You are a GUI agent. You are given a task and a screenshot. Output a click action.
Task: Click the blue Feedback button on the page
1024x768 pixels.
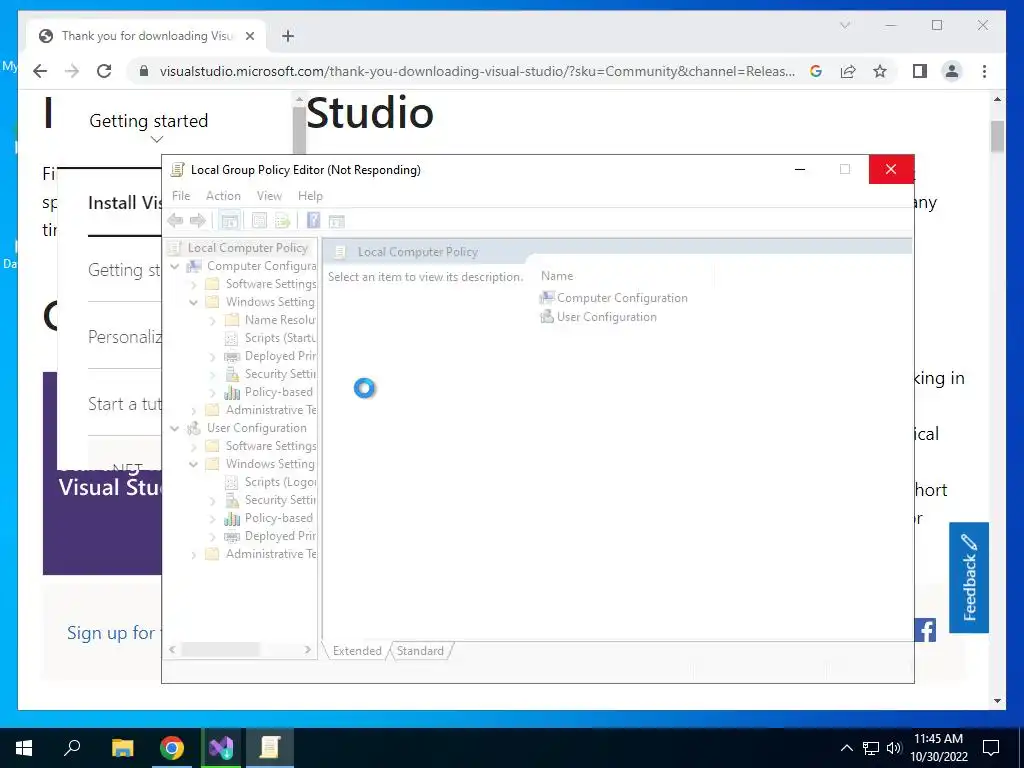(968, 577)
